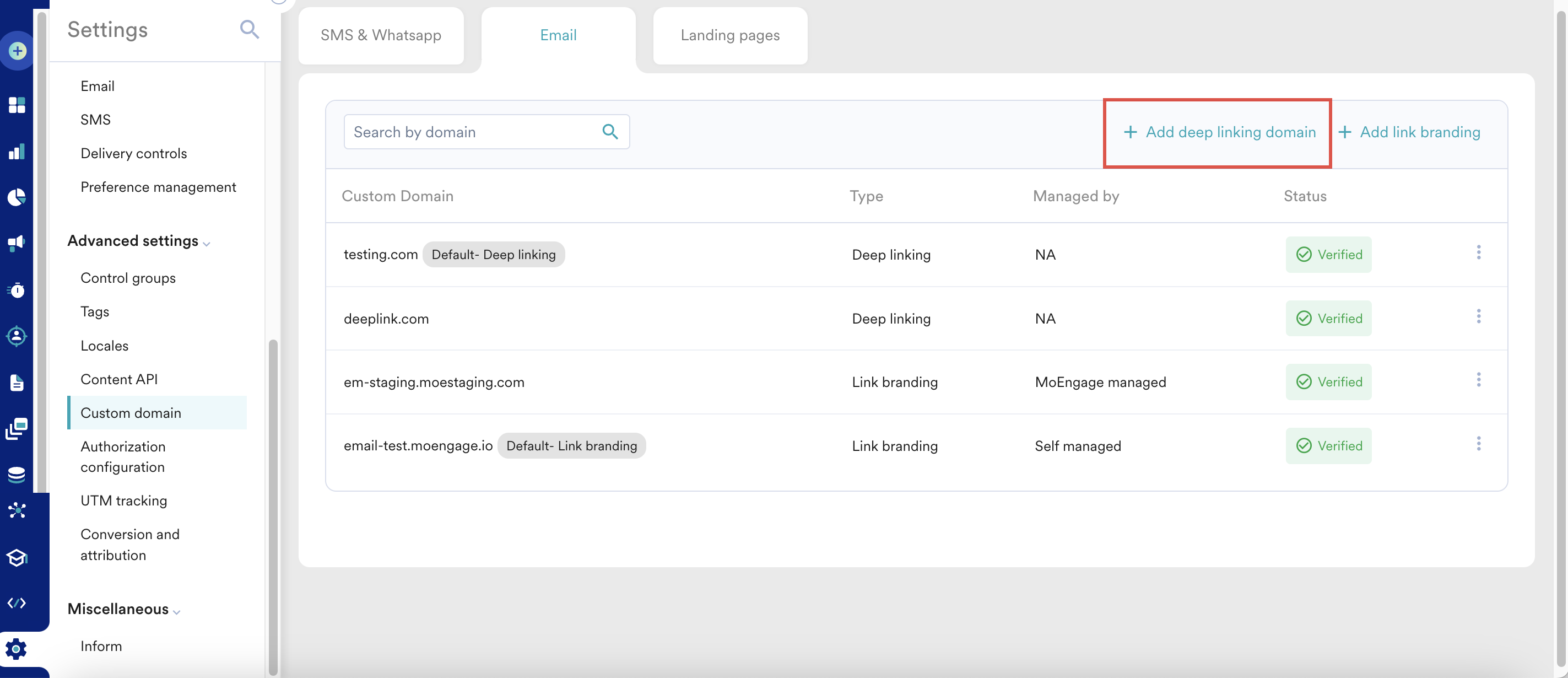Screen dimensions: 1568x678
Task: Click Add deep linking domain button
Action: (x=1219, y=132)
